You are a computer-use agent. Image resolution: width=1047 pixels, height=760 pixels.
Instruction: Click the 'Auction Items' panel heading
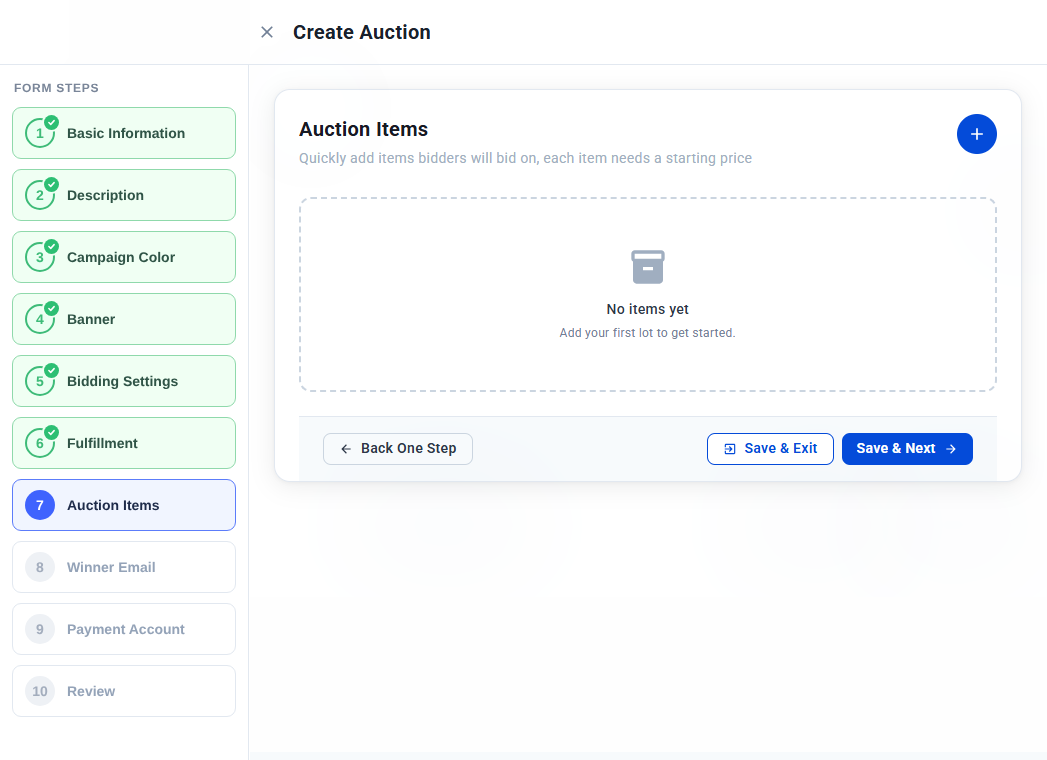click(x=363, y=129)
